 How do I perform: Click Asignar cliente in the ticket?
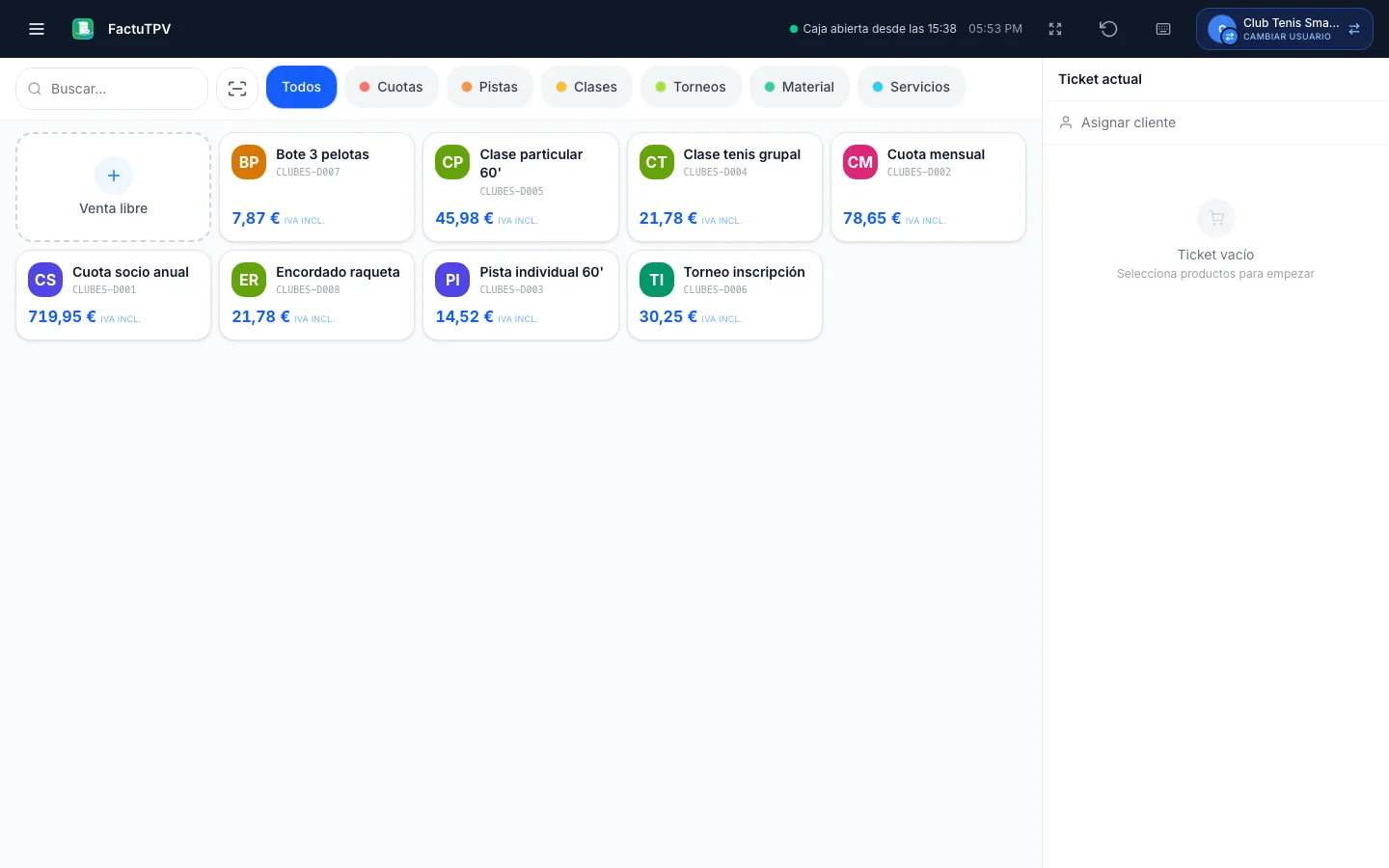pyautogui.click(x=1215, y=122)
